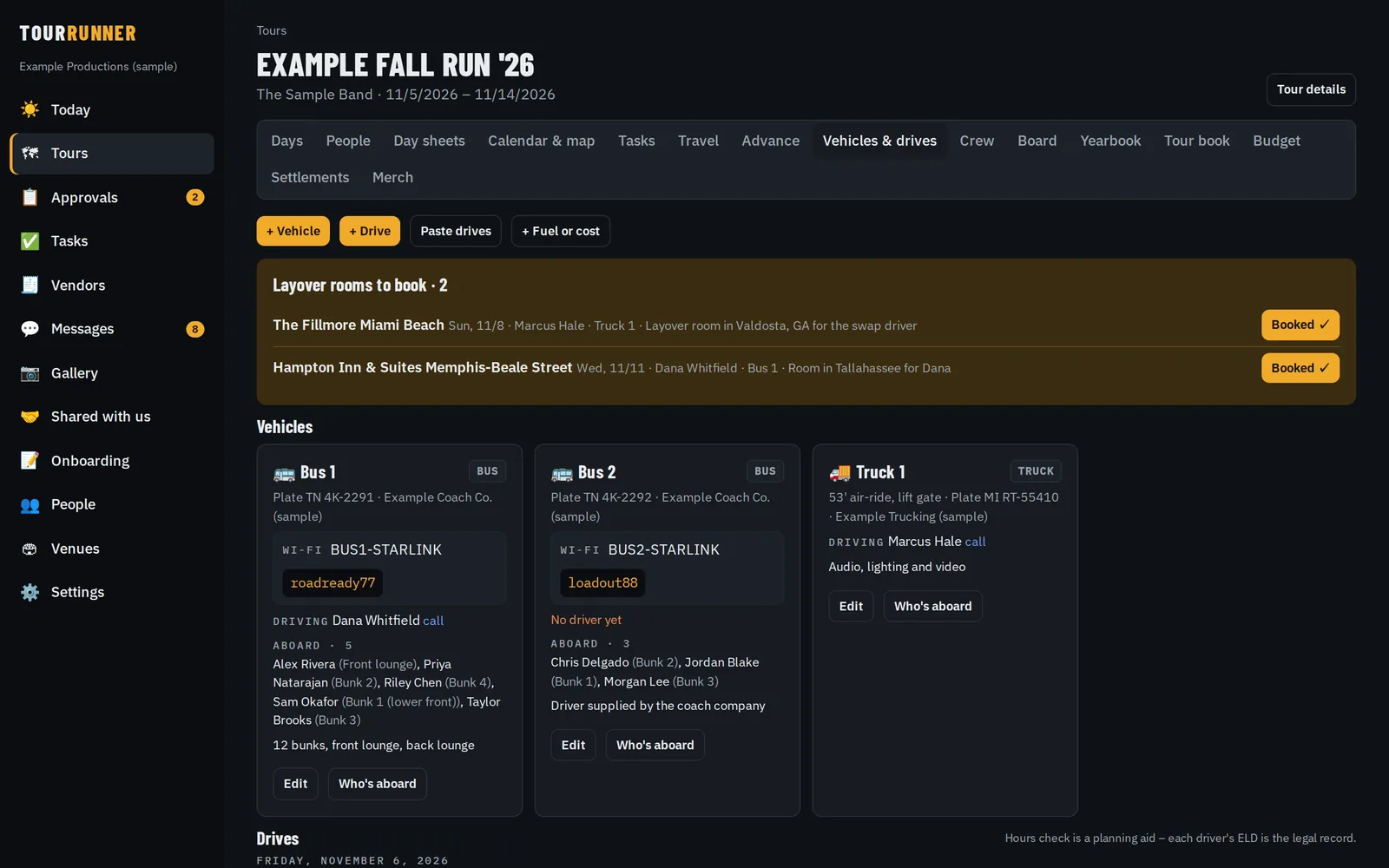Click the Messages speech bubble icon
Screen dimensions: 1389x868
point(30,328)
